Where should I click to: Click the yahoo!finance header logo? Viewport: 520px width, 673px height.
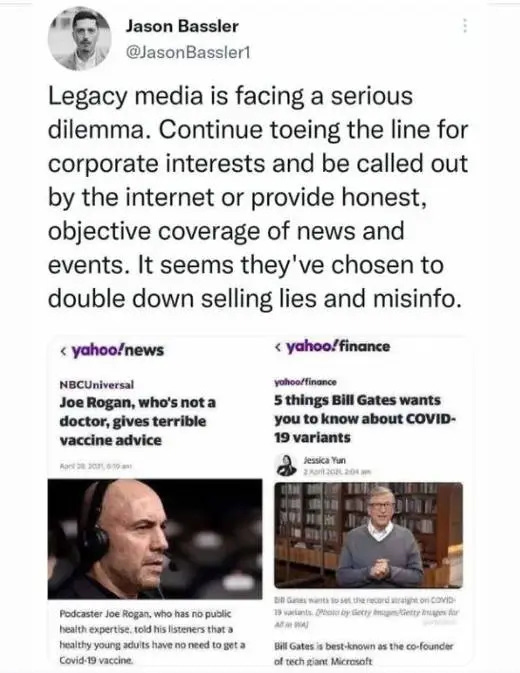click(x=338, y=347)
